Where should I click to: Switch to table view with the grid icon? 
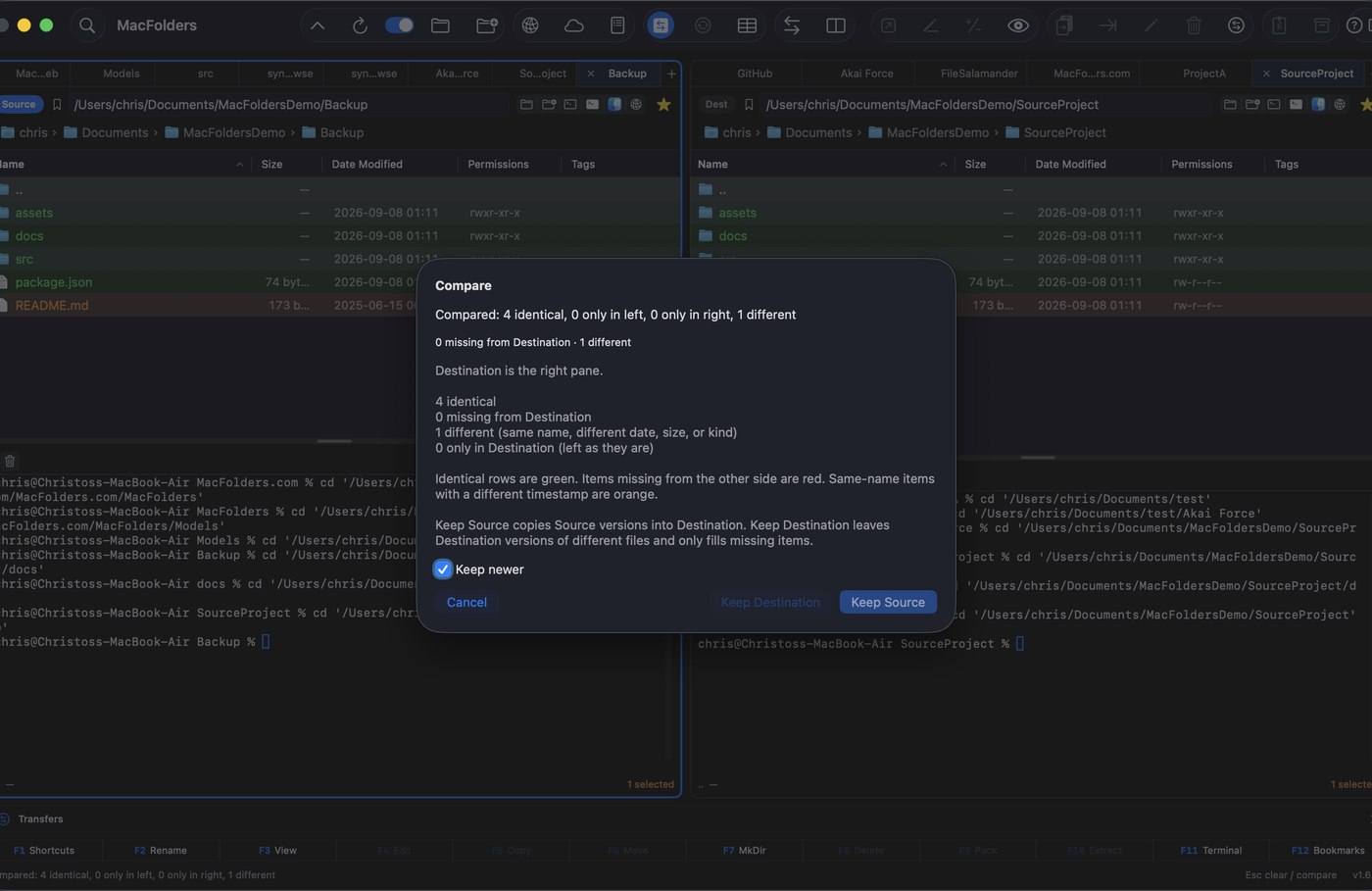pyautogui.click(x=747, y=25)
